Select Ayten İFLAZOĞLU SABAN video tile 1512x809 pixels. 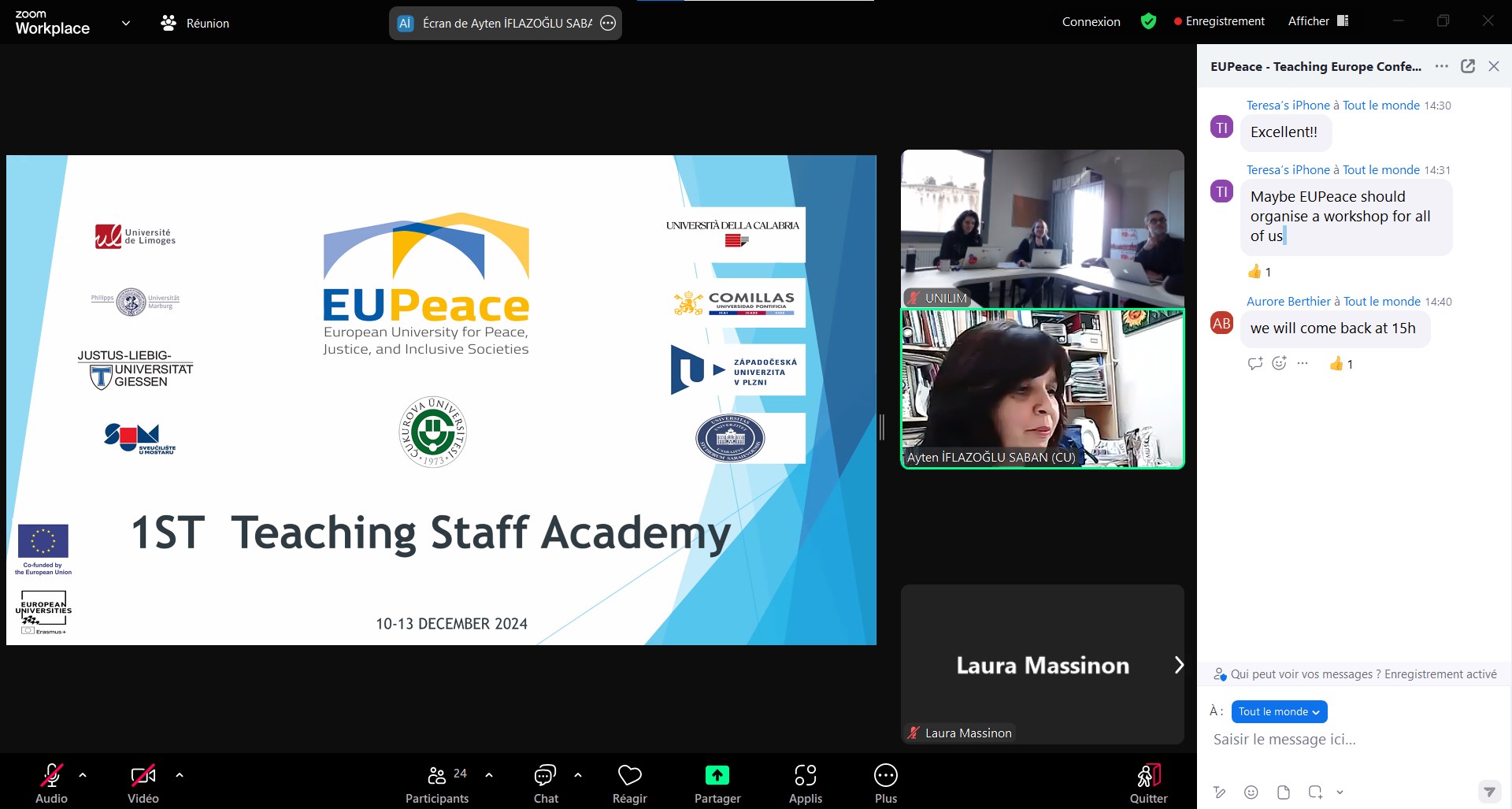pos(1043,388)
